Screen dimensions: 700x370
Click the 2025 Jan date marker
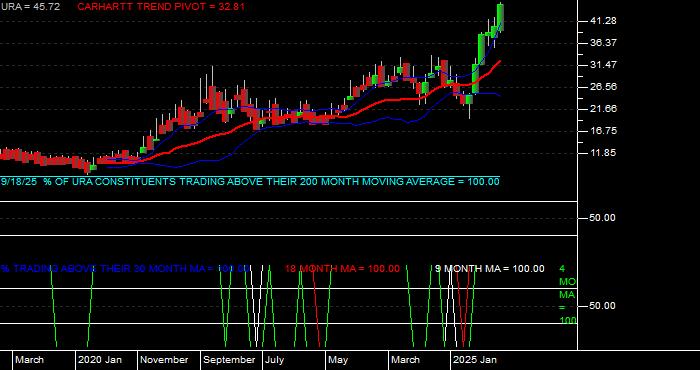tap(475, 360)
